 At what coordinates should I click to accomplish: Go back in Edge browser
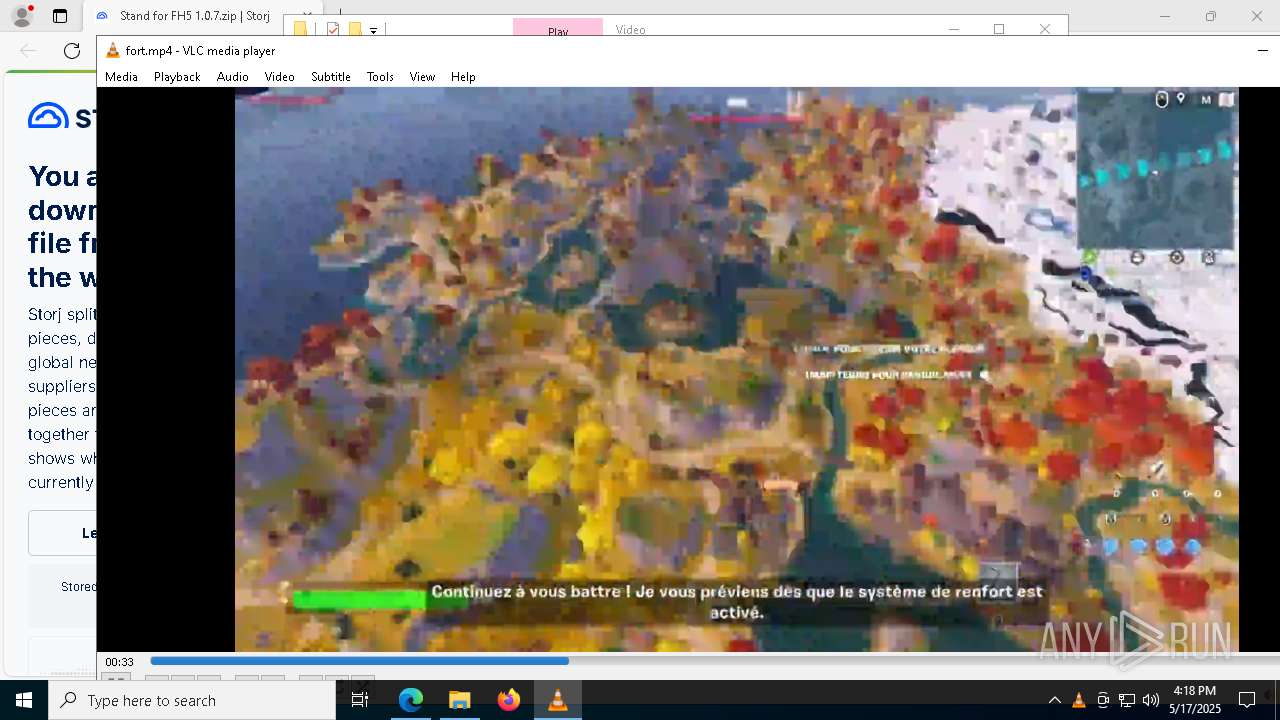[x=28, y=51]
